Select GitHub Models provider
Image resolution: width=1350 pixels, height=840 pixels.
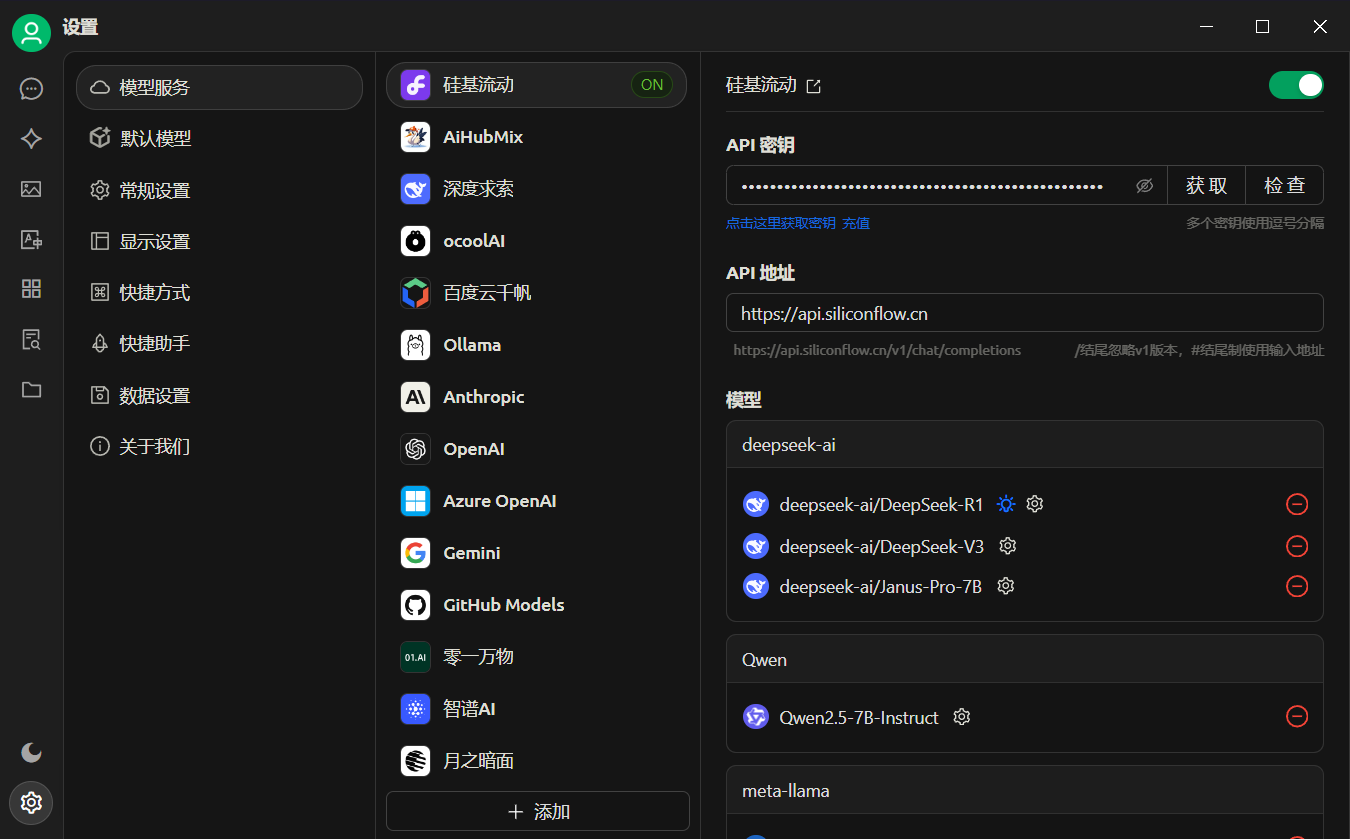coord(537,605)
